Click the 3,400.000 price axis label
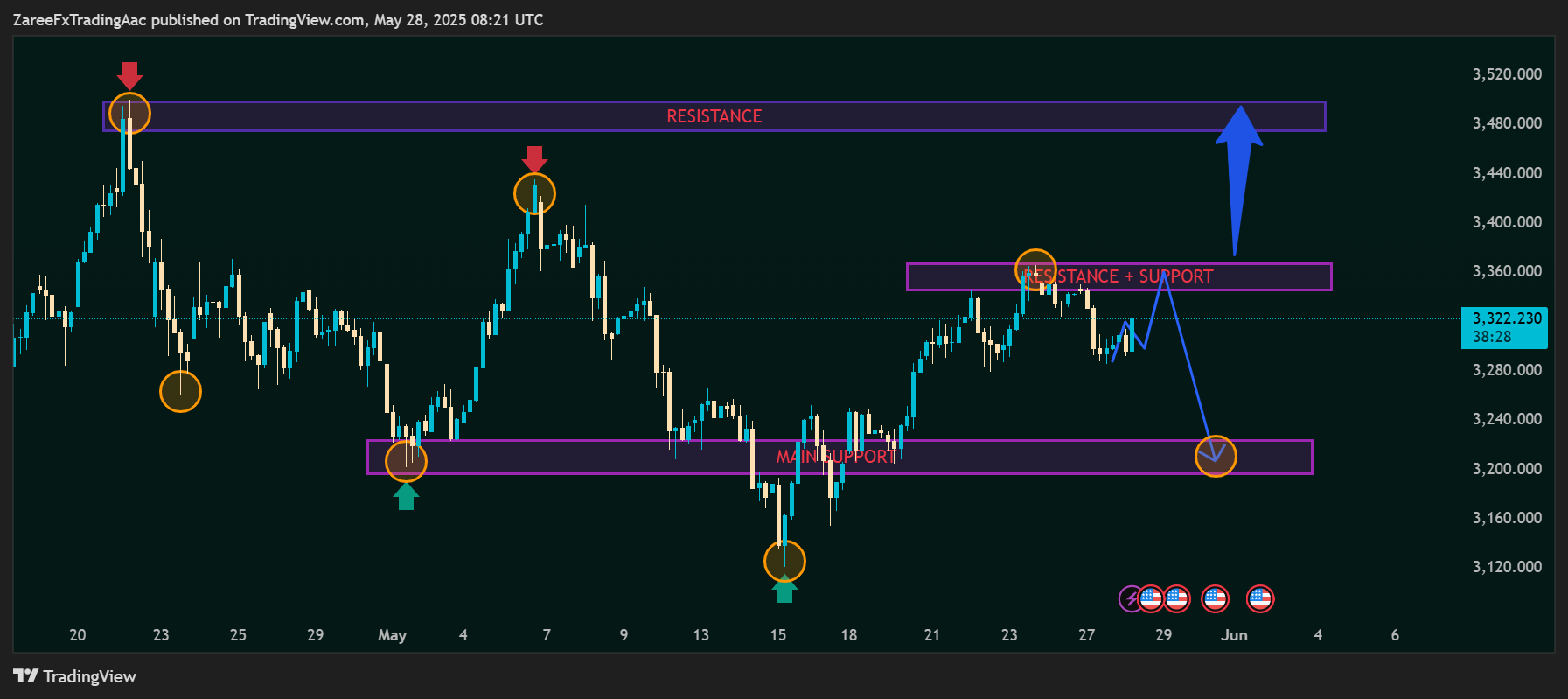This screenshot has width=1568, height=699. pos(1507,222)
